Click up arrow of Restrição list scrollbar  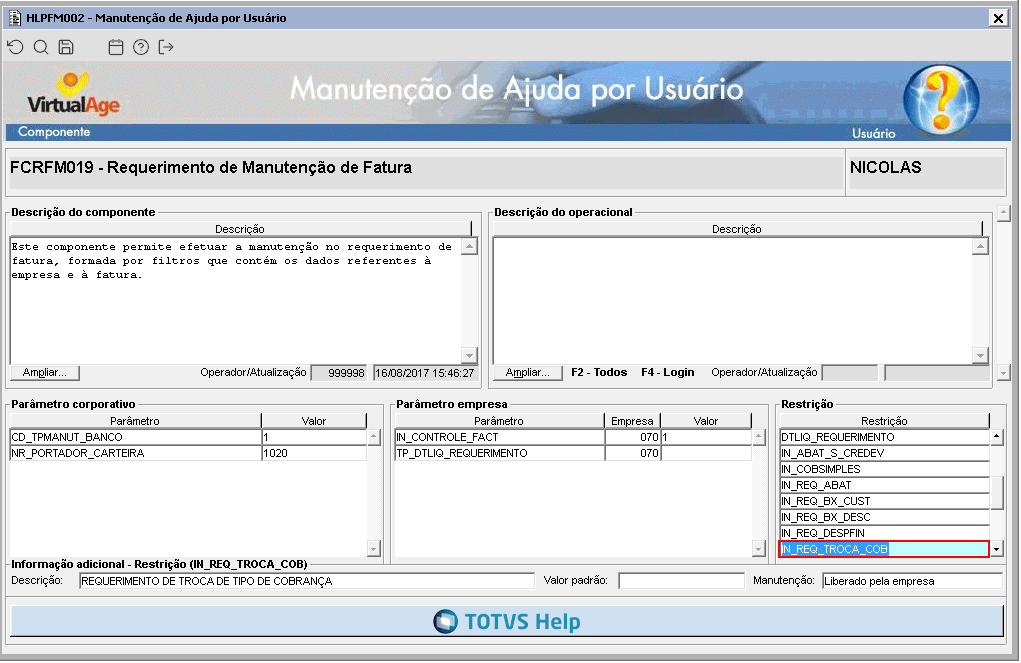tap(997, 437)
